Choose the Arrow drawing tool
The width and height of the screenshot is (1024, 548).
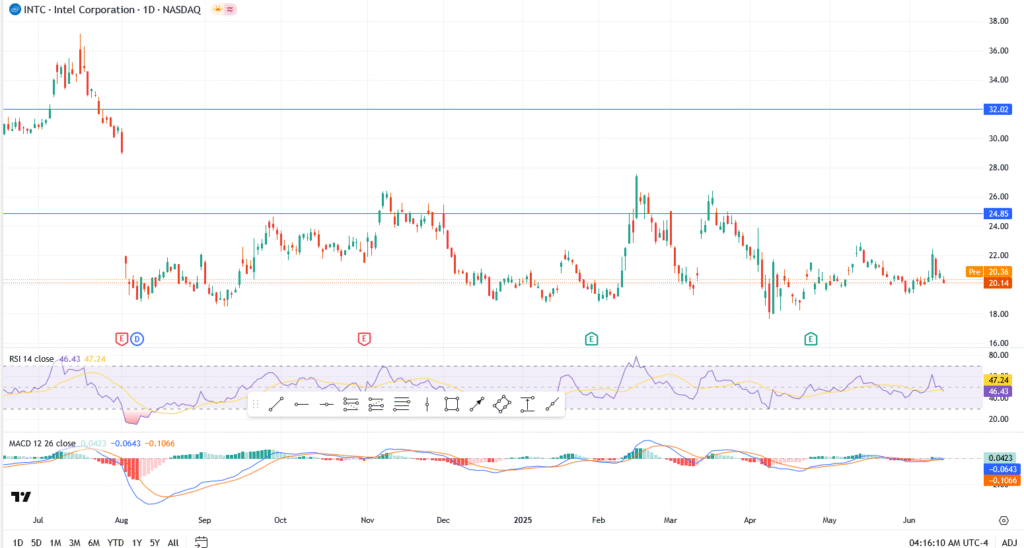477,404
